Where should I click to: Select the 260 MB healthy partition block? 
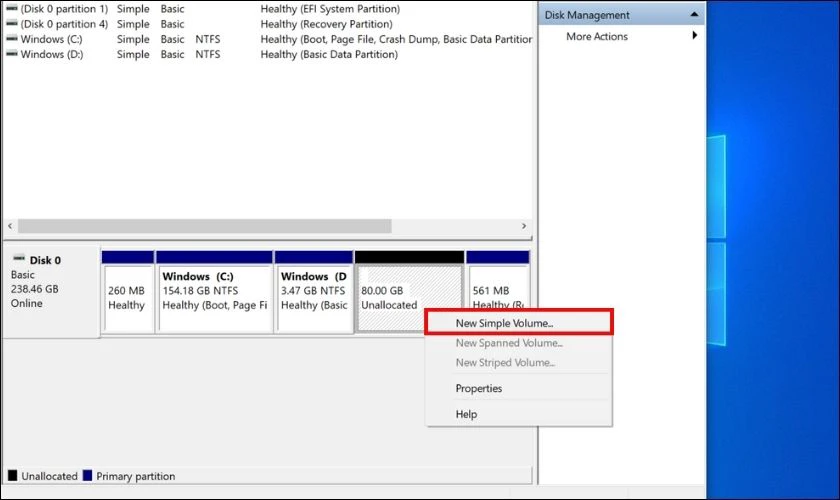pos(127,297)
